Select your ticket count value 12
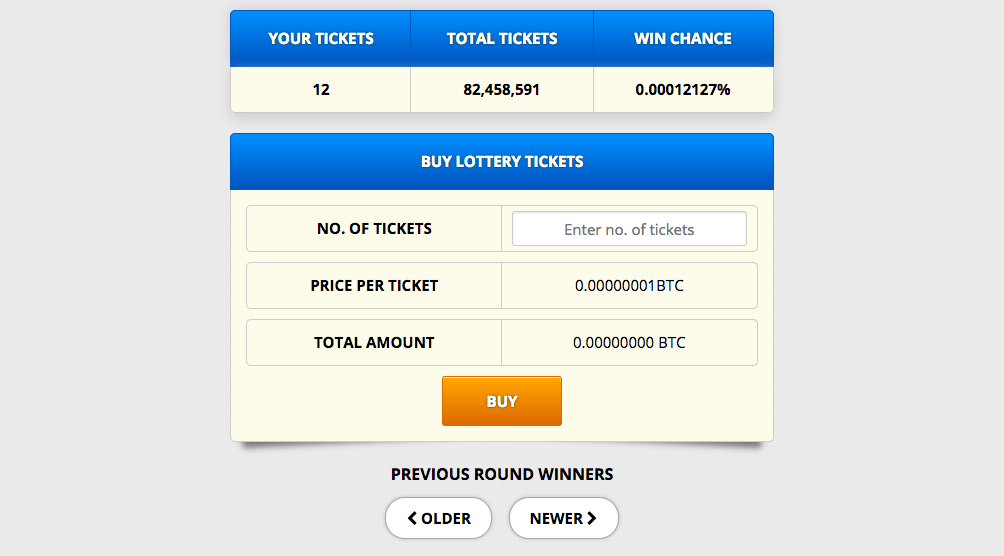This screenshot has width=1004, height=556. (321, 90)
